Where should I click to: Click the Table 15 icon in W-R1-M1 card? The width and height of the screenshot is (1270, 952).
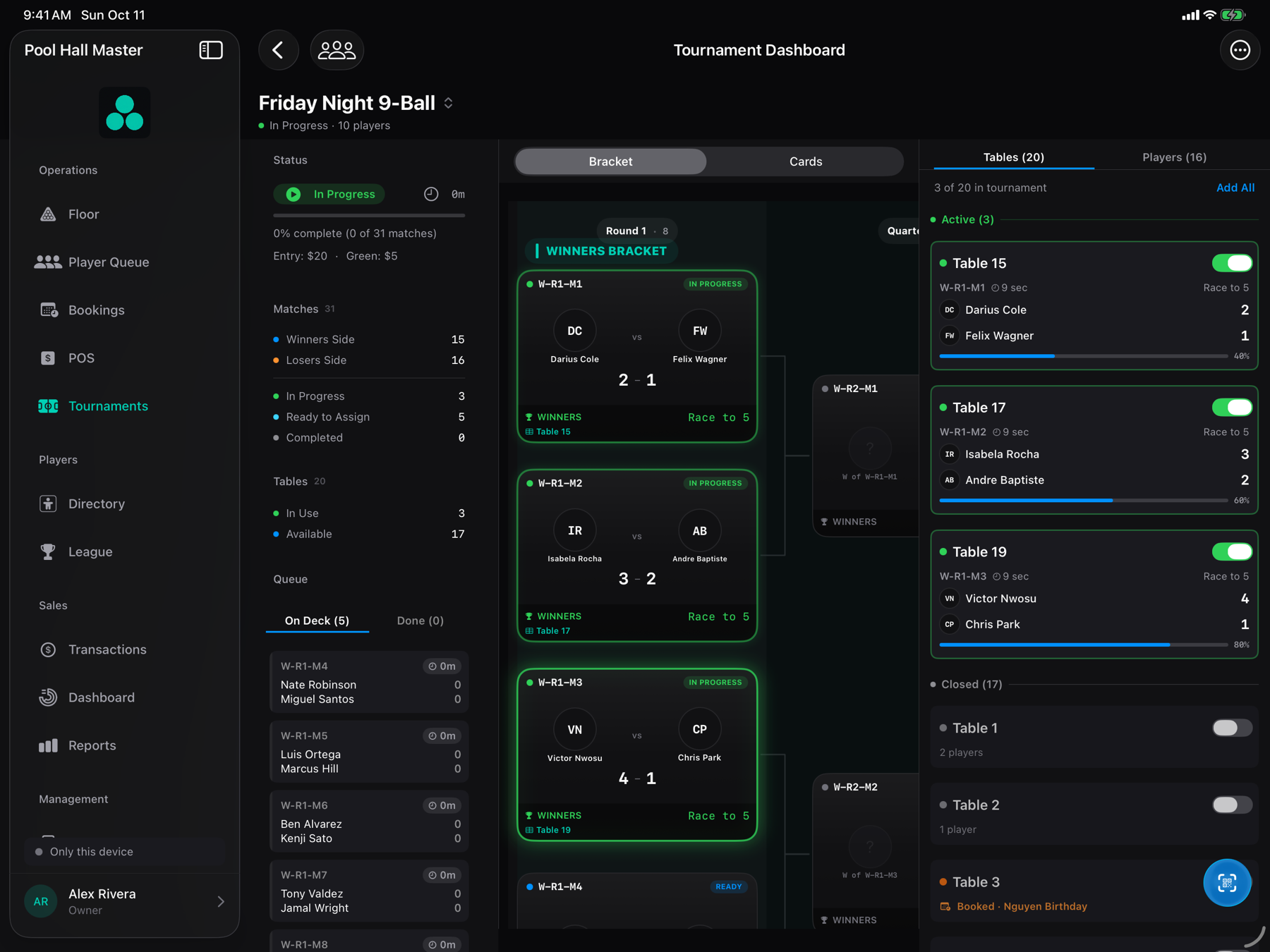(530, 432)
